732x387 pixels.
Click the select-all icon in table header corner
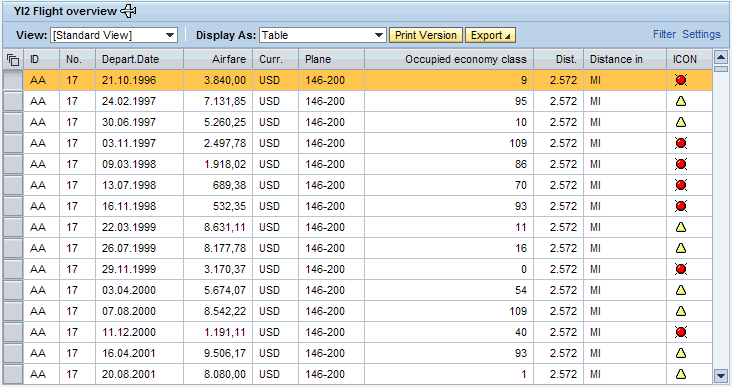click(13, 60)
